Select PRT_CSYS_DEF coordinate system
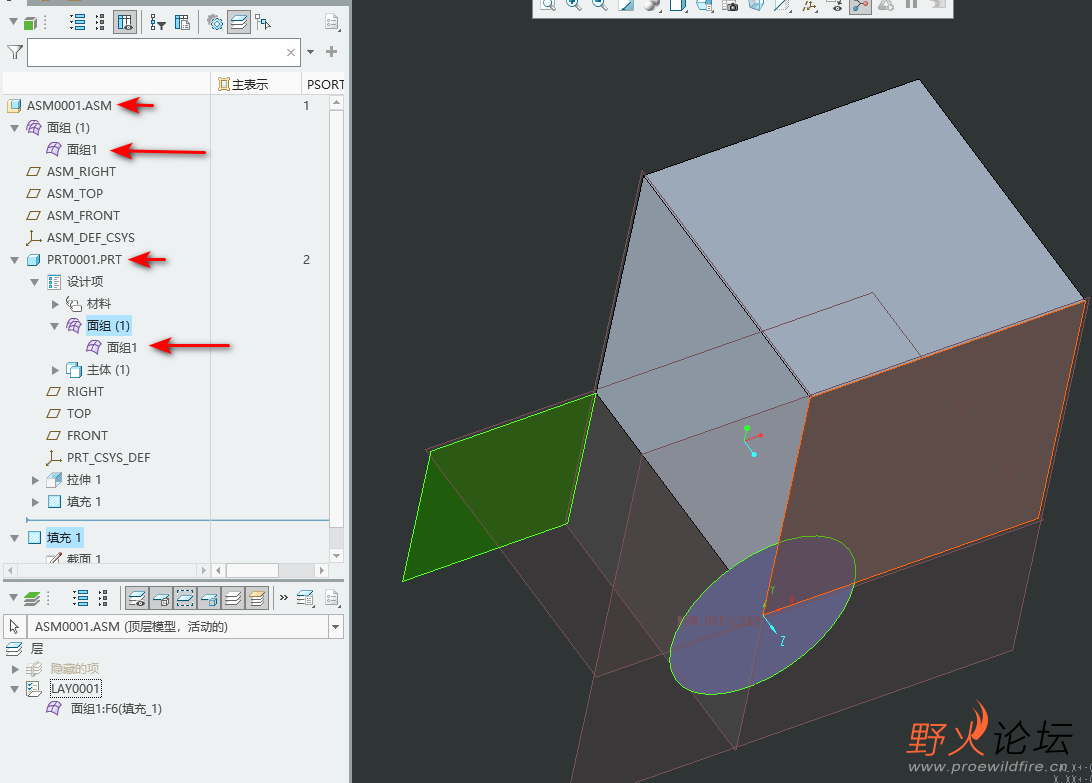 coord(108,458)
